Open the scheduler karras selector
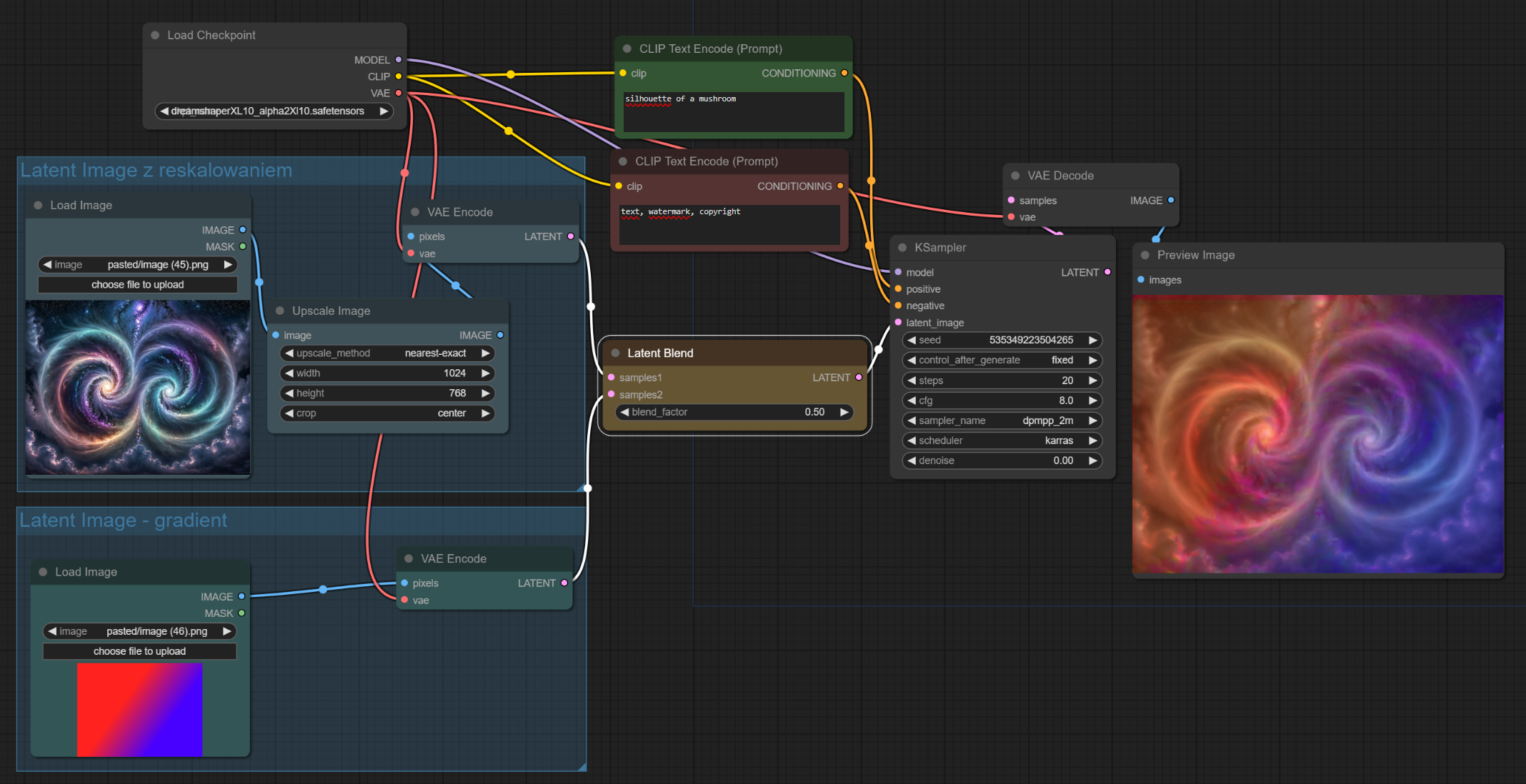 pos(1002,441)
